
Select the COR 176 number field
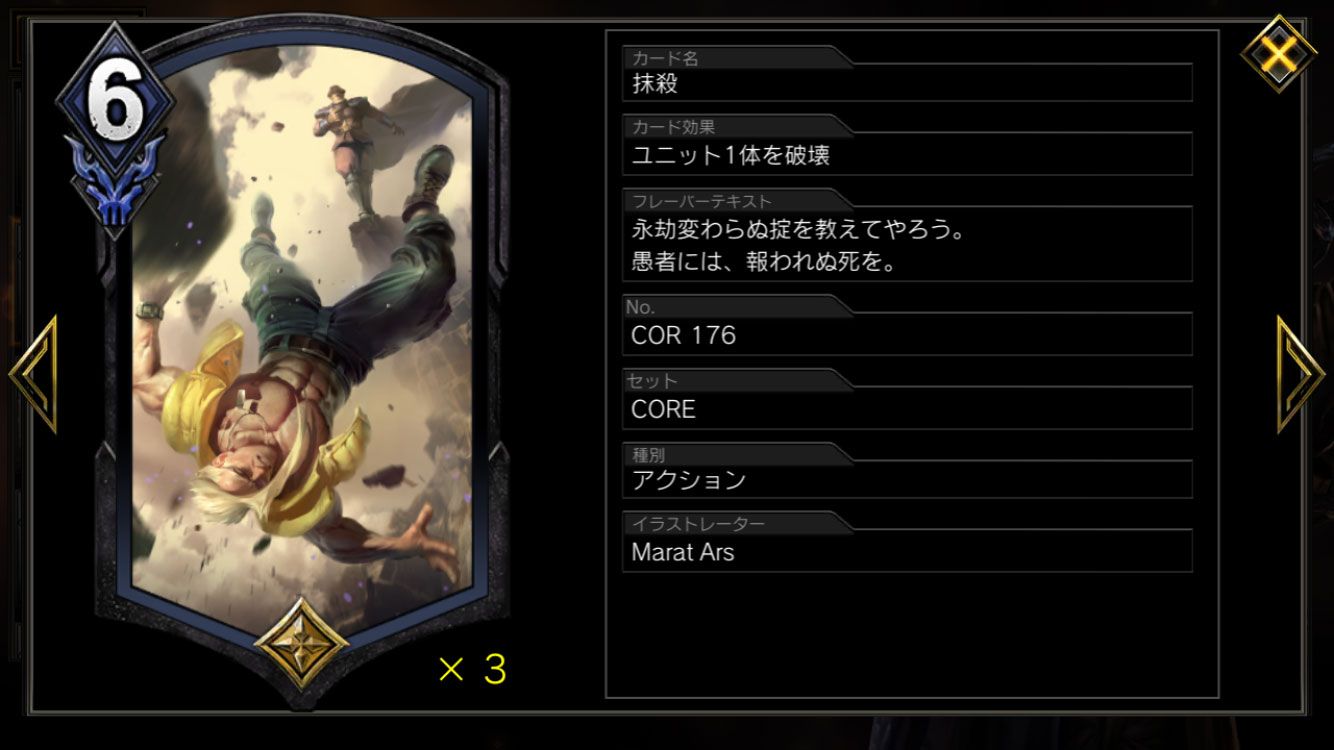pyautogui.click(x=907, y=335)
